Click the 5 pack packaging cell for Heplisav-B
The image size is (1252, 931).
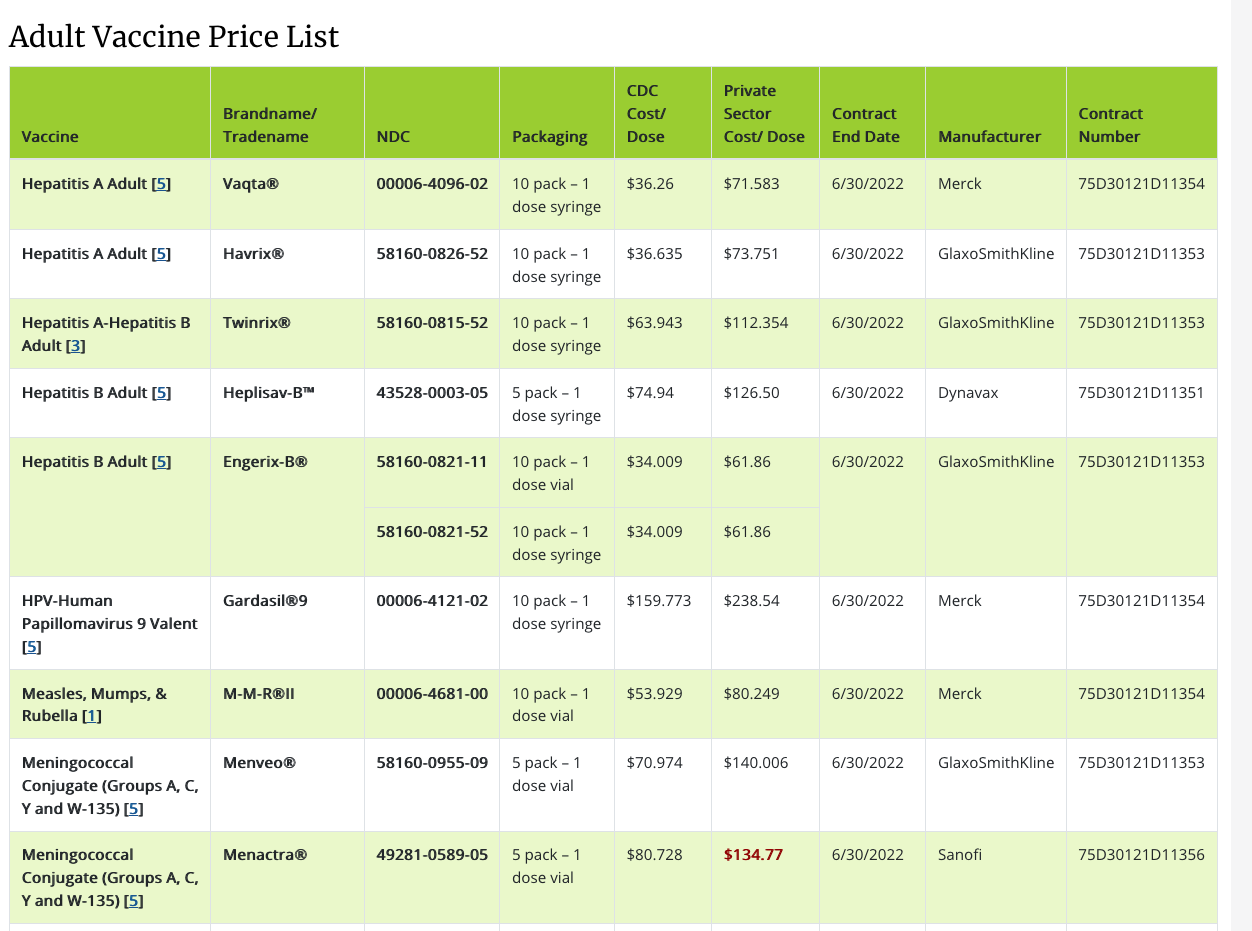[557, 404]
